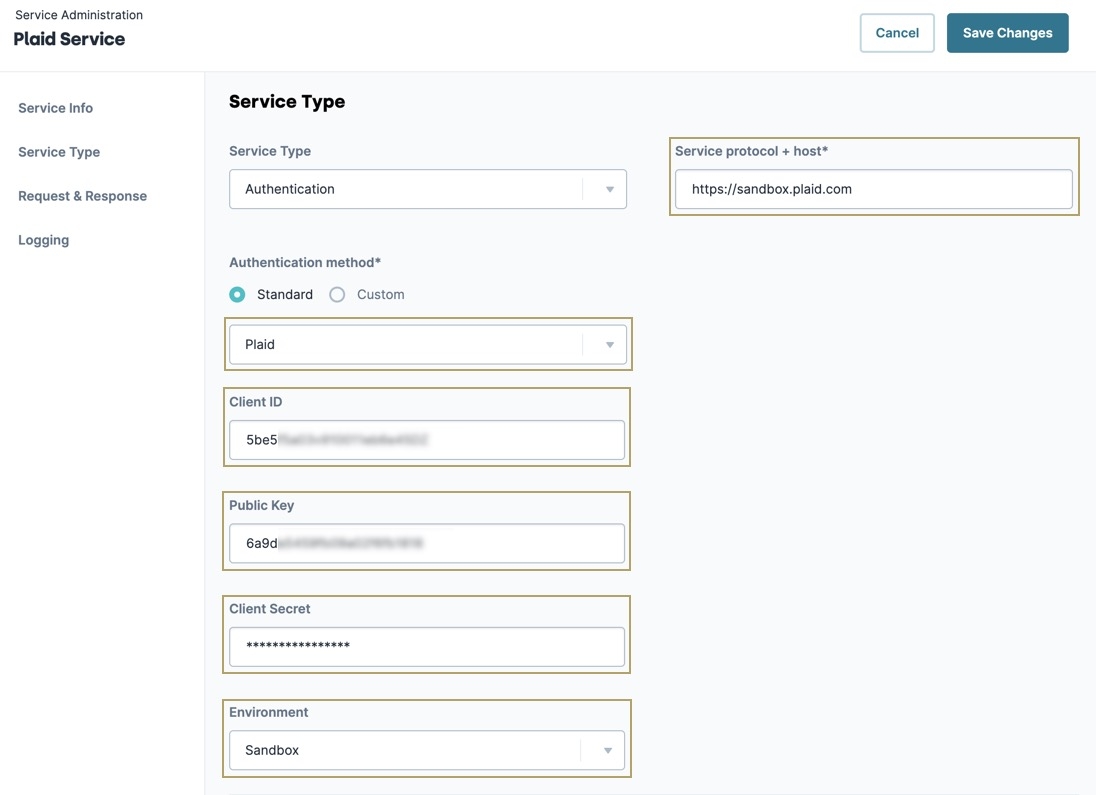
Task: Click the Save Changes button
Action: click(1007, 33)
